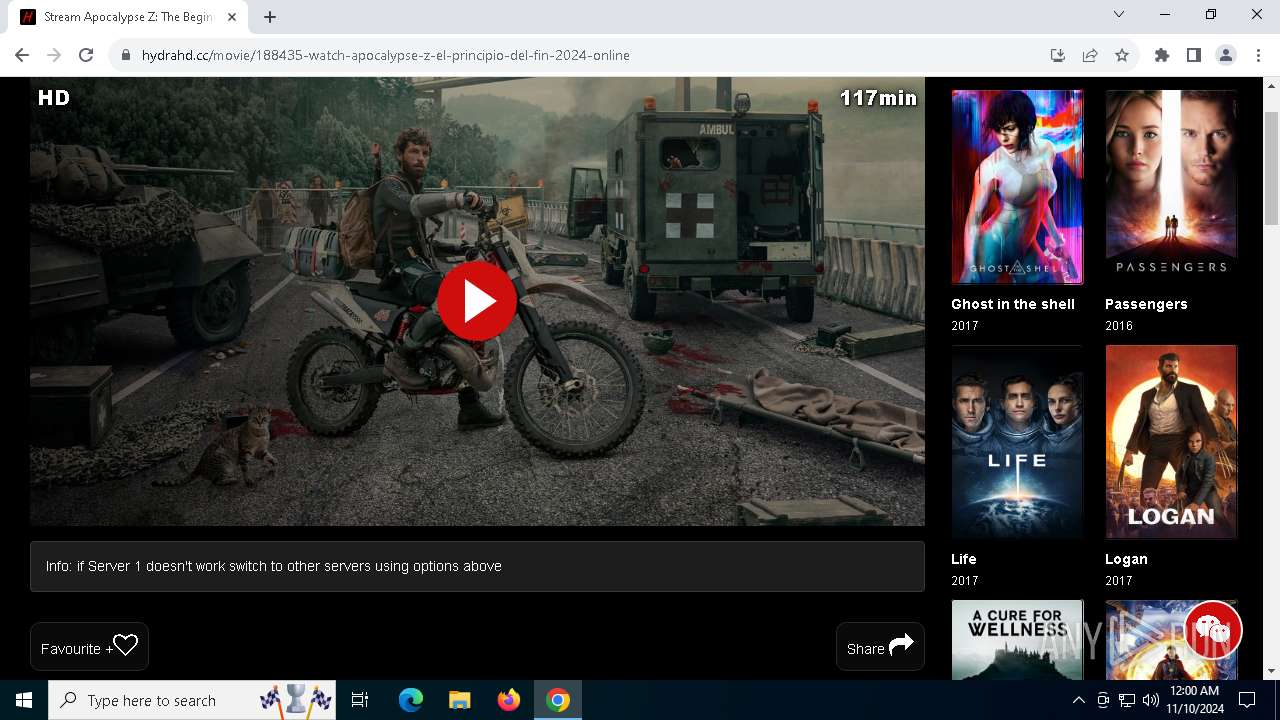Image resolution: width=1280 pixels, height=720 pixels.
Task: Open the red chat bubble widget
Action: click(1213, 629)
